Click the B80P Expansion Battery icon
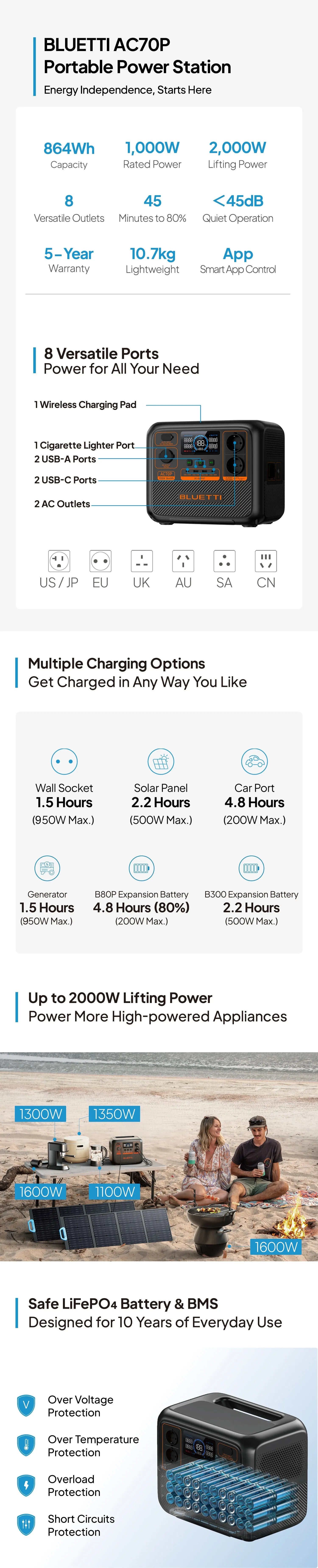Screen dimensions: 318x1568 141,868
